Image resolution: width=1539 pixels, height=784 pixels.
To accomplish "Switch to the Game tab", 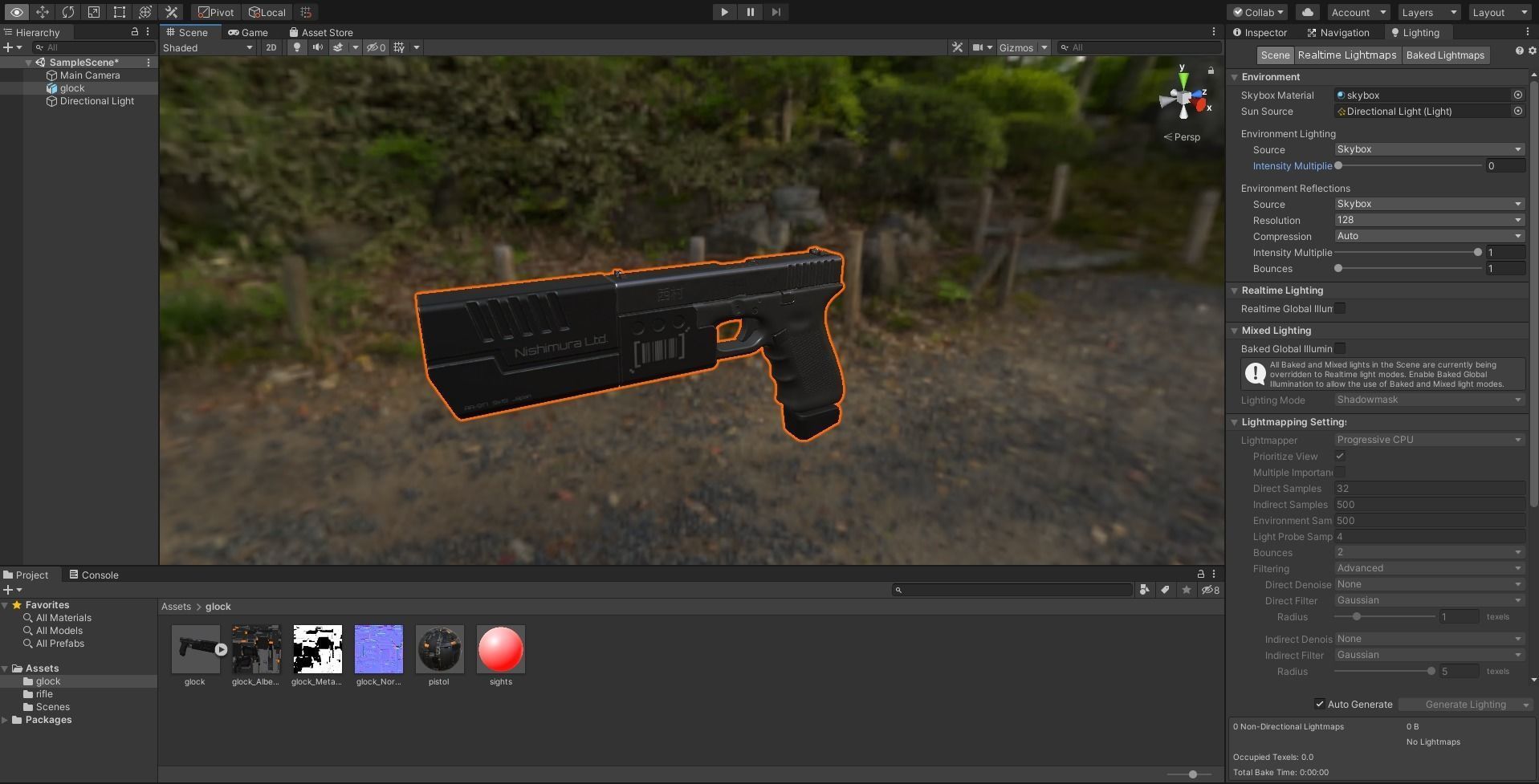I will point(248,32).
